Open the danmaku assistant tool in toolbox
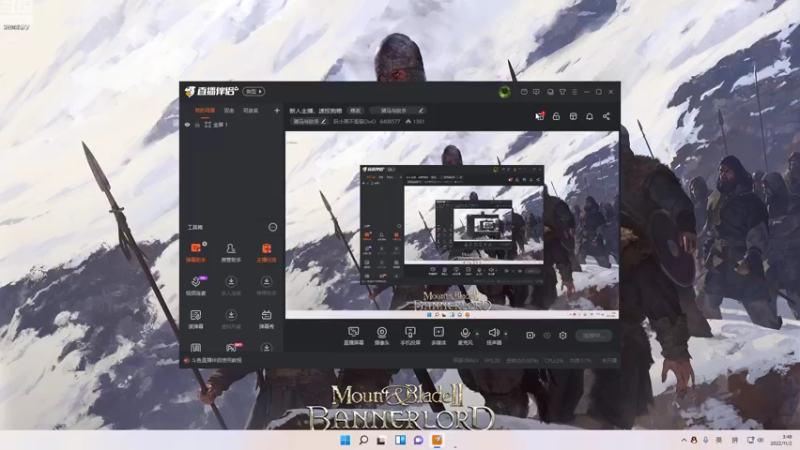This screenshot has width=800, height=450. click(196, 252)
